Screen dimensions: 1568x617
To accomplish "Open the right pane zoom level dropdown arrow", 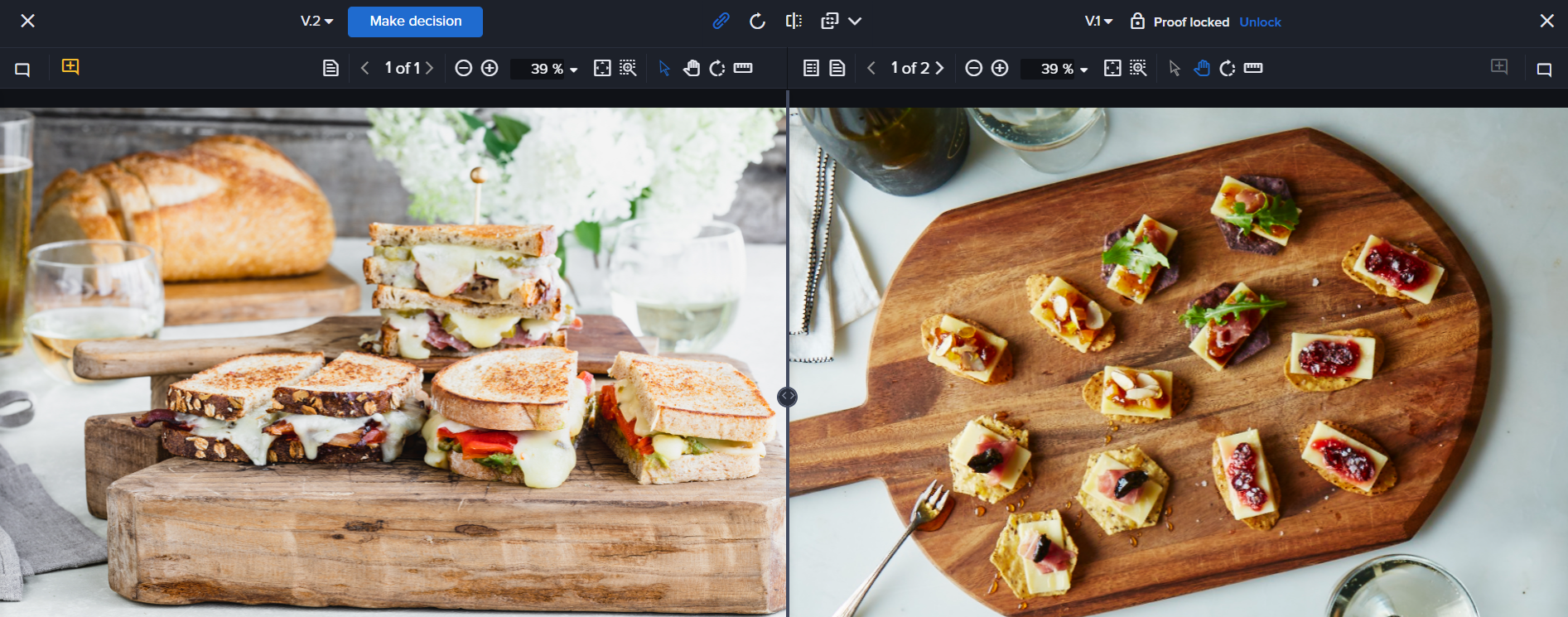I will click(x=1083, y=70).
